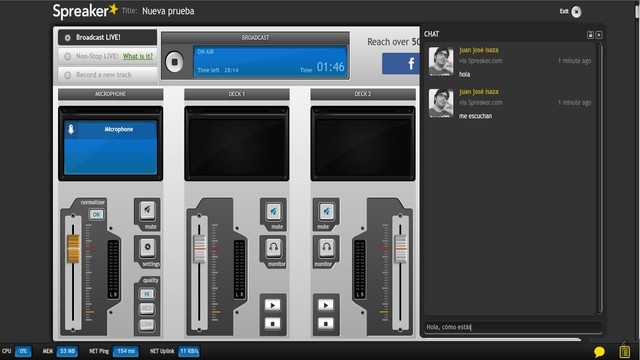
Task: Toggle the normalizer ON switch
Action: 96,214
